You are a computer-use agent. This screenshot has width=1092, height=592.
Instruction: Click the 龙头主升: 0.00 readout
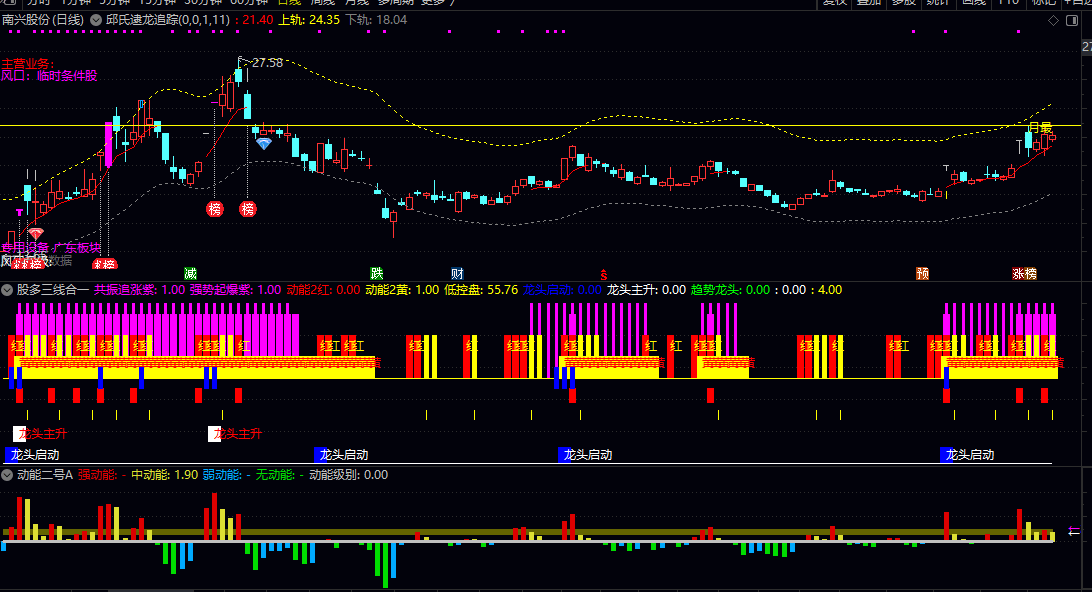pyautogui.click(x=646, y=290)
